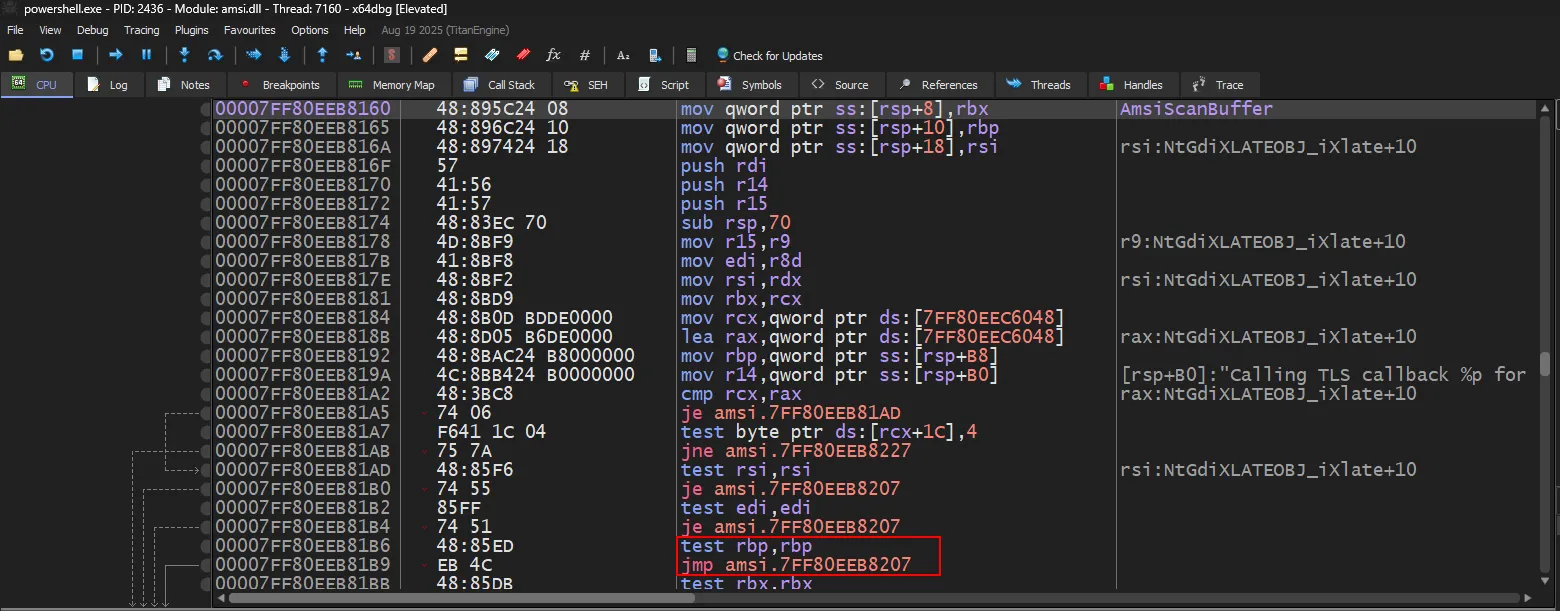This screenshot has height=611, width=1560.
Task: Click the Open file folder icon
Action: pos(16,55)
